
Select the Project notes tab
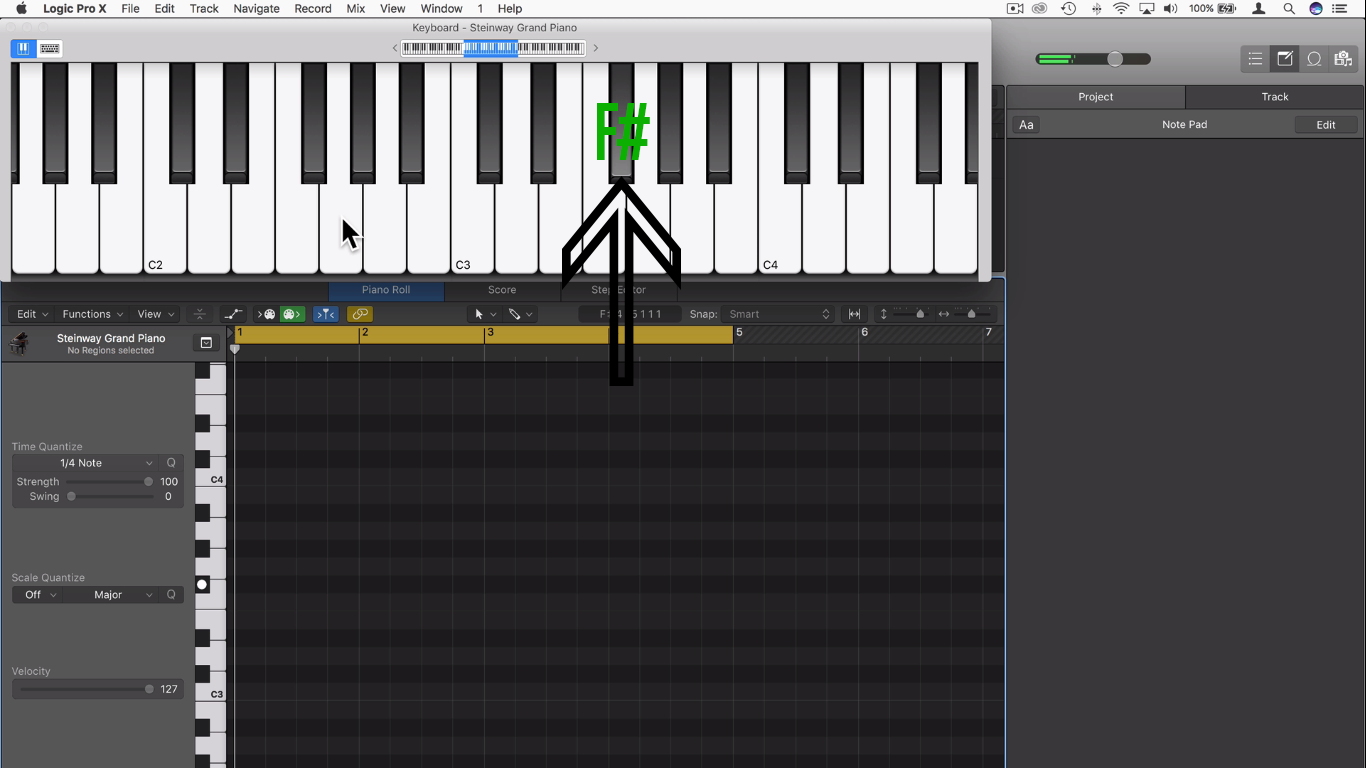click(x=1096, y=97)
